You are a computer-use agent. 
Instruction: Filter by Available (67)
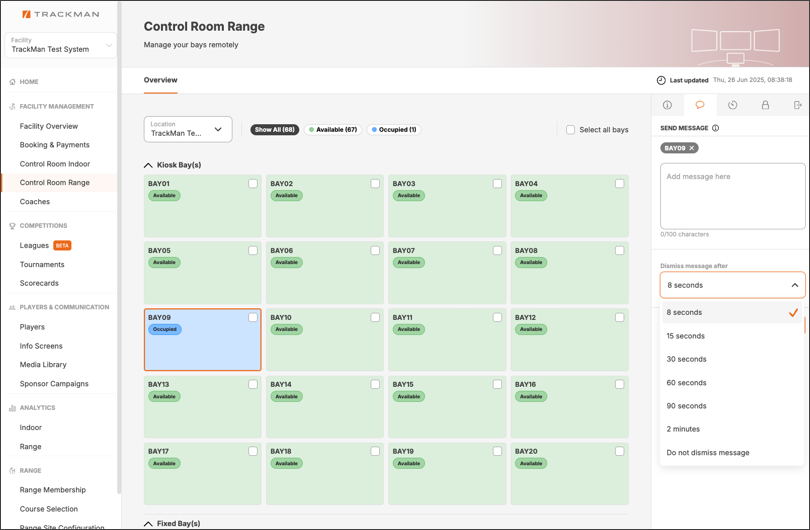333,130
